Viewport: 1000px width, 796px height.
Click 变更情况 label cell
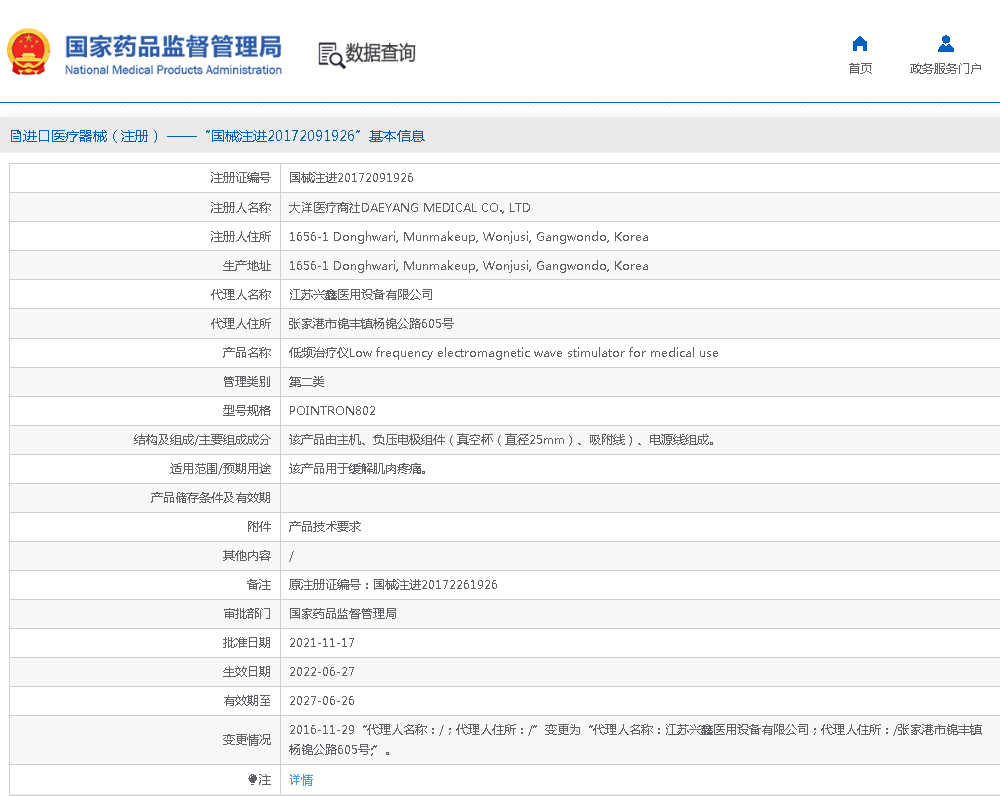click(x=145, y=740)
